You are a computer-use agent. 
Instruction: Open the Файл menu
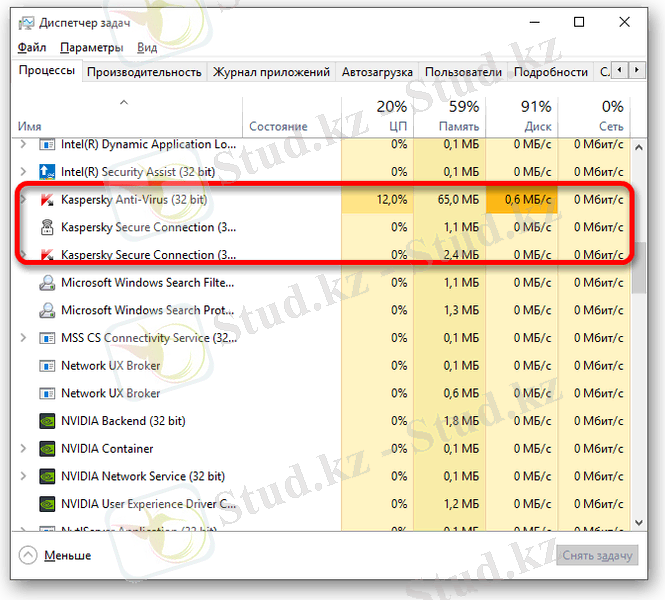click(32, 47)
